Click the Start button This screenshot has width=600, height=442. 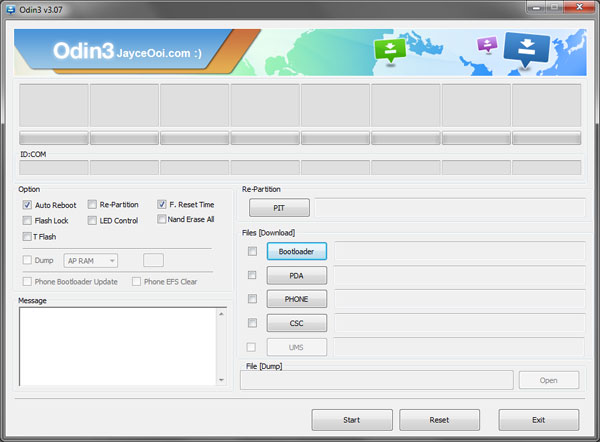(352, 420)
